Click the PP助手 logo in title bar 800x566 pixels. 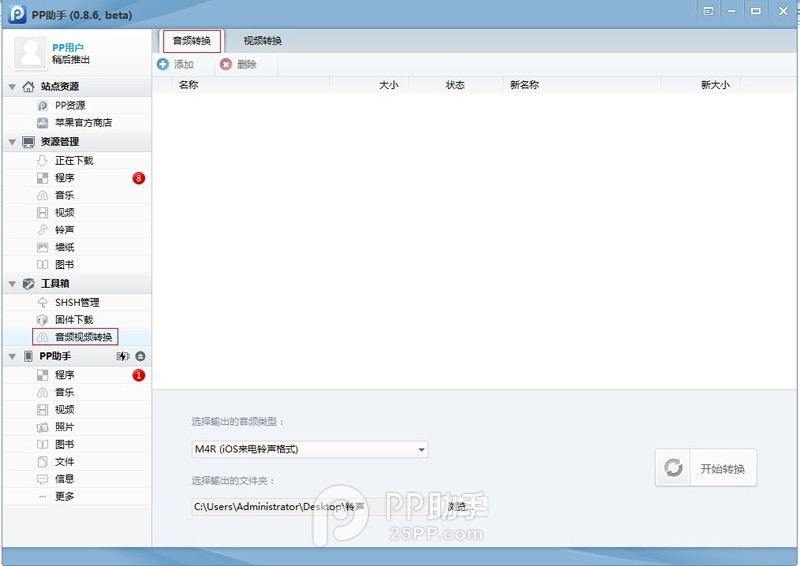17,14
